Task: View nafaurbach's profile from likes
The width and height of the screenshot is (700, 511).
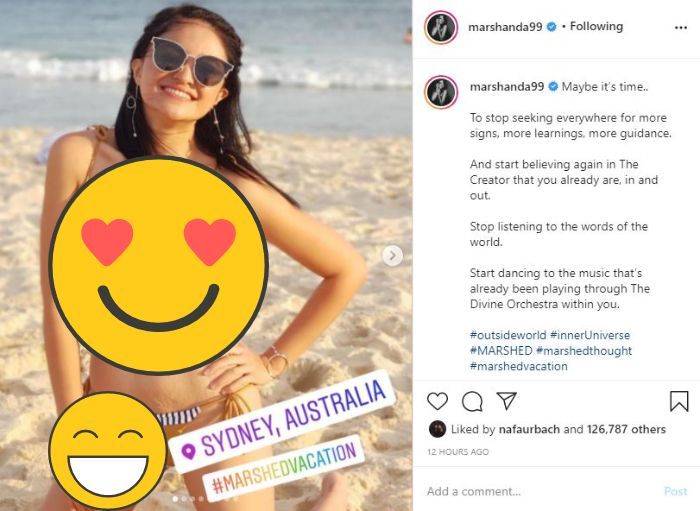Action: [528, 429]
